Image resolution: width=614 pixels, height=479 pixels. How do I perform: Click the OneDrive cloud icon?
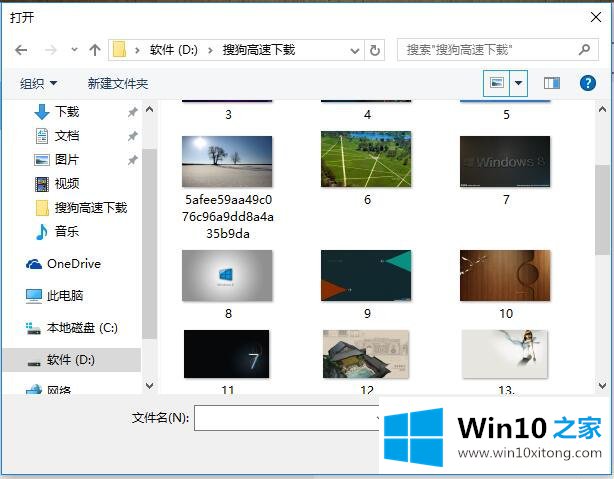34,264
